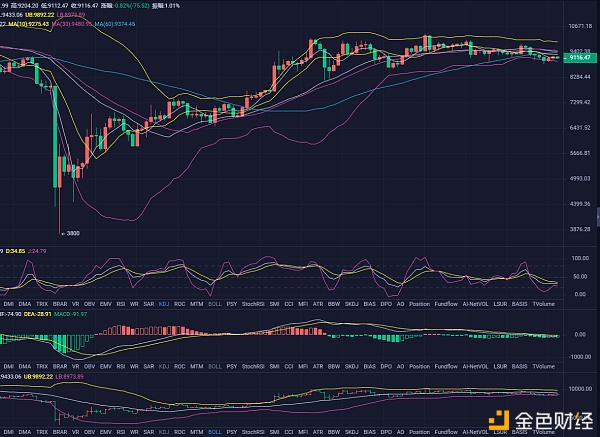The image size is (600, 437).
Task: Expand the right side panel handle
Action: (598, 217)
